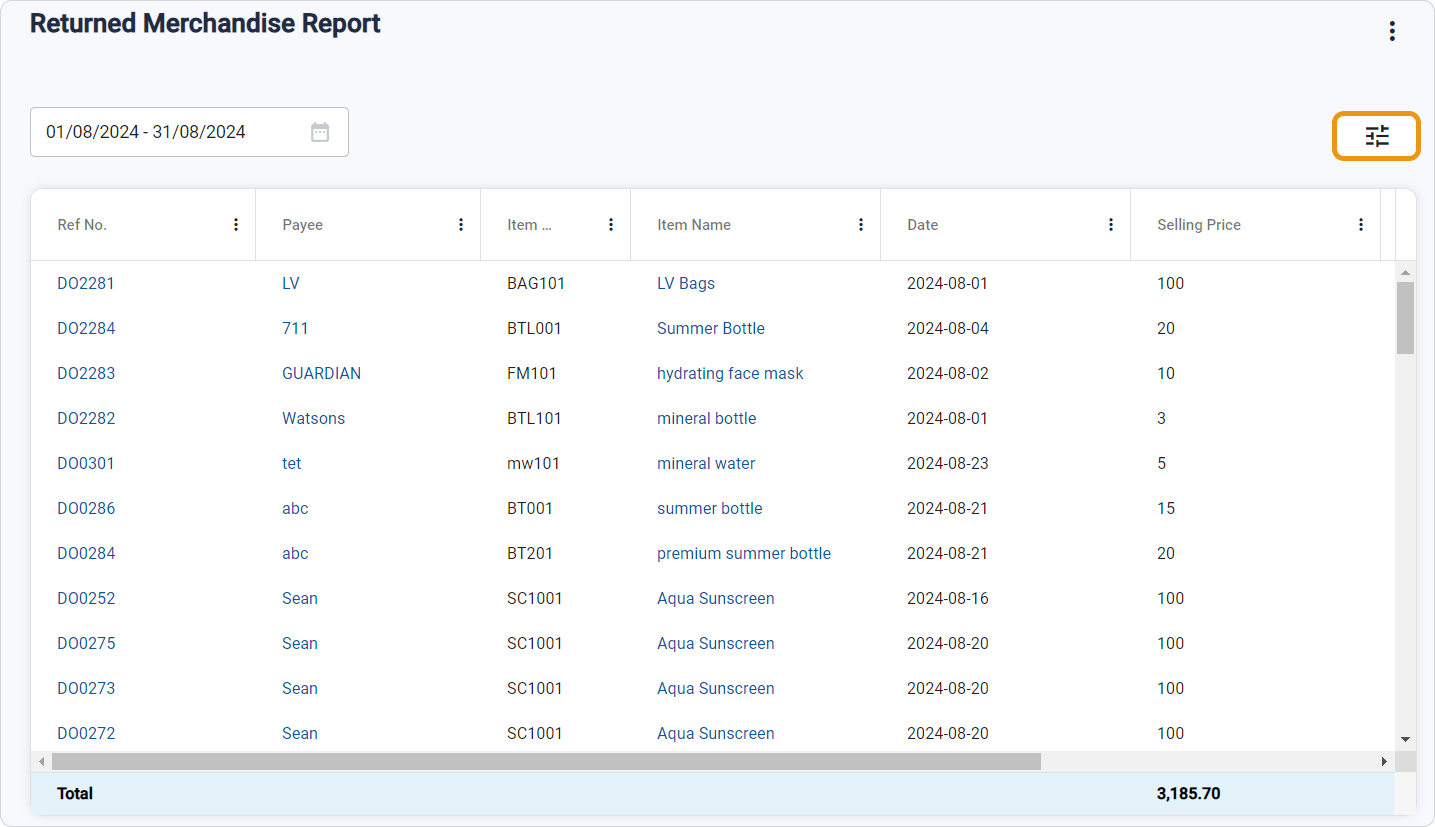Sort by Item Name column header
The height and width of the screenshot is (827, 1435).
pos(694,225)
